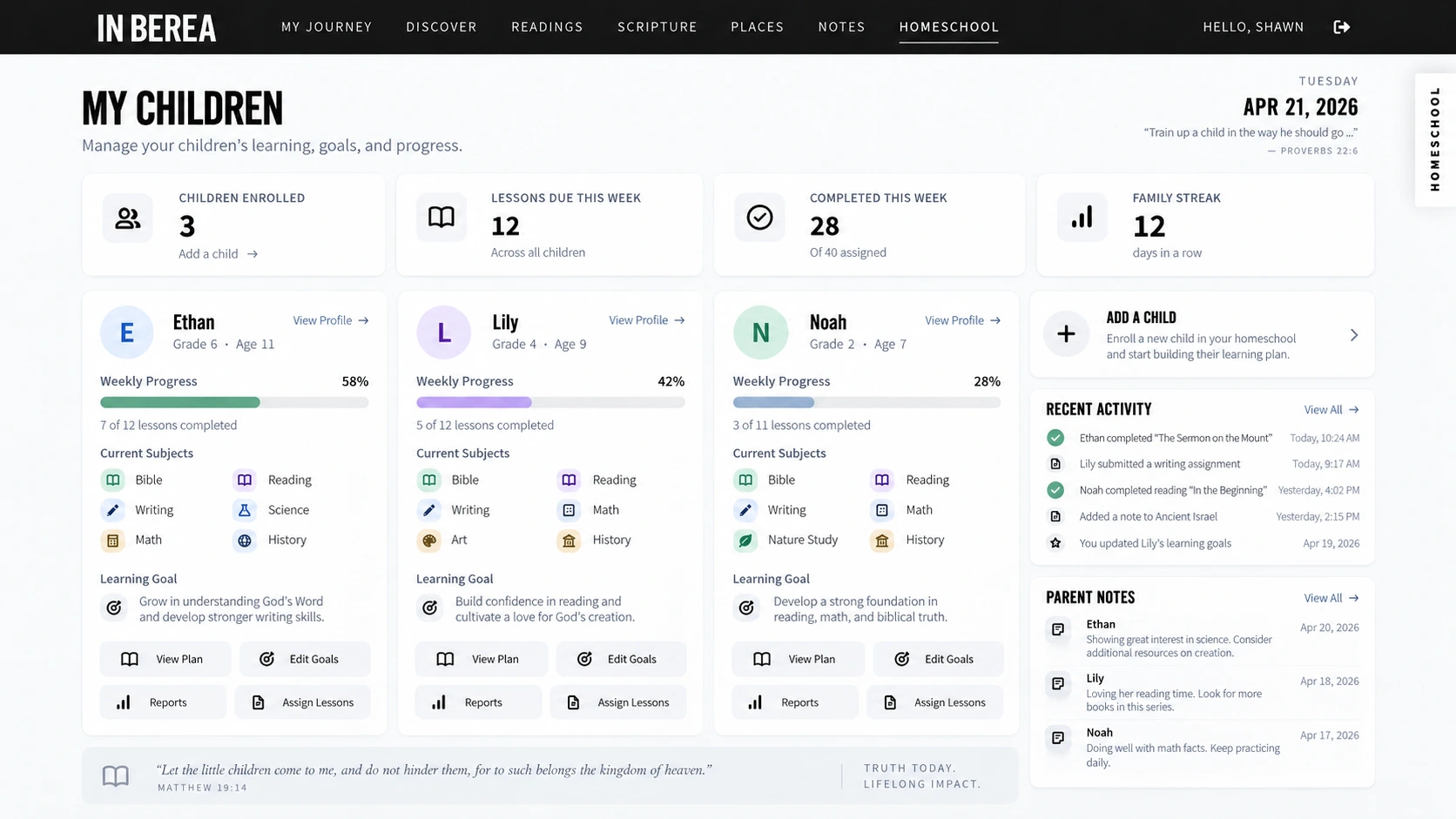Viewport: 1456px width, 819px height.
Task: Click the Completed This Week checkmark icon
Action: [x=759, y=217]
